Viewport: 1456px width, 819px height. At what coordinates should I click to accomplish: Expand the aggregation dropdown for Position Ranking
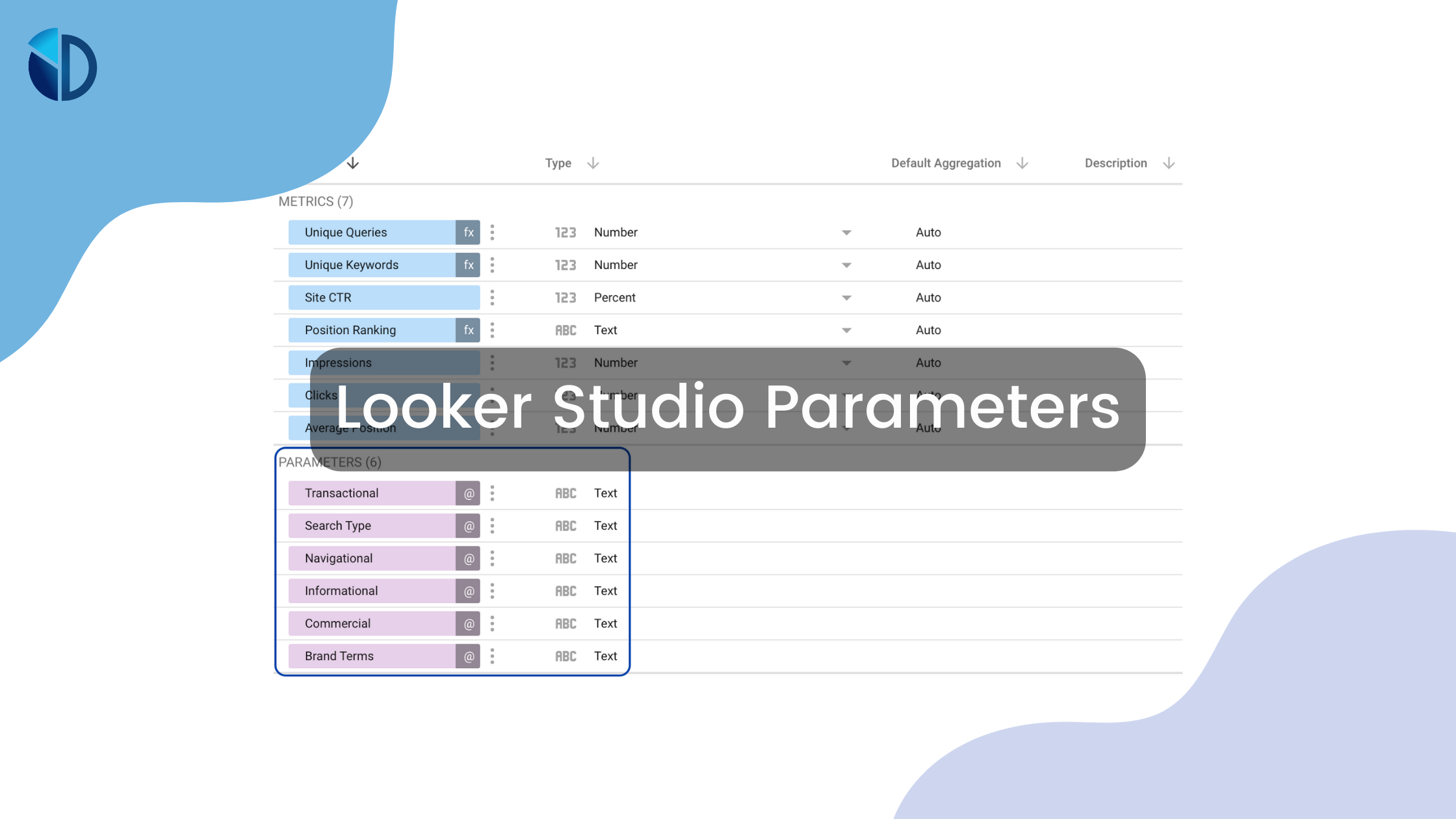pyautogui.click(x=844, y=330)
